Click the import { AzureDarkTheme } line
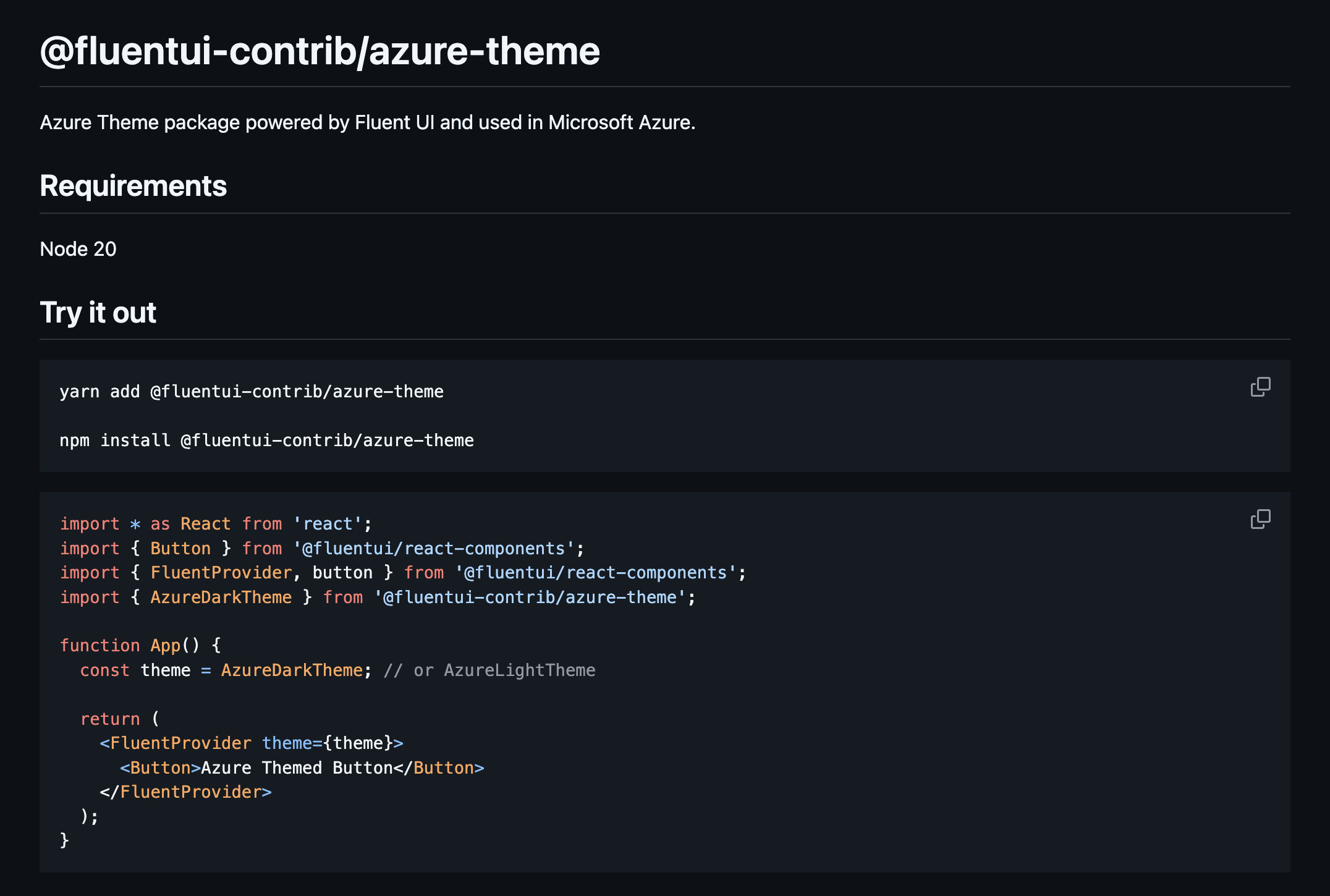Image resolution: width=1330 pixels, height=896 pixels. 378,598
